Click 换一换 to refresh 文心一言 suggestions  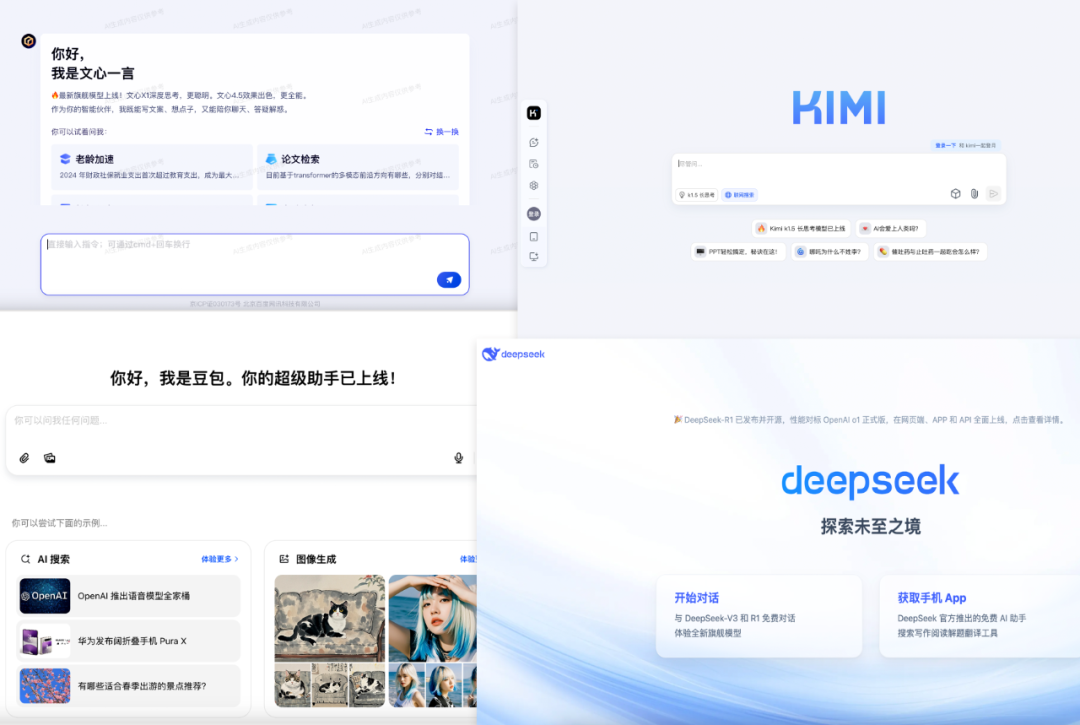point(442,132)
